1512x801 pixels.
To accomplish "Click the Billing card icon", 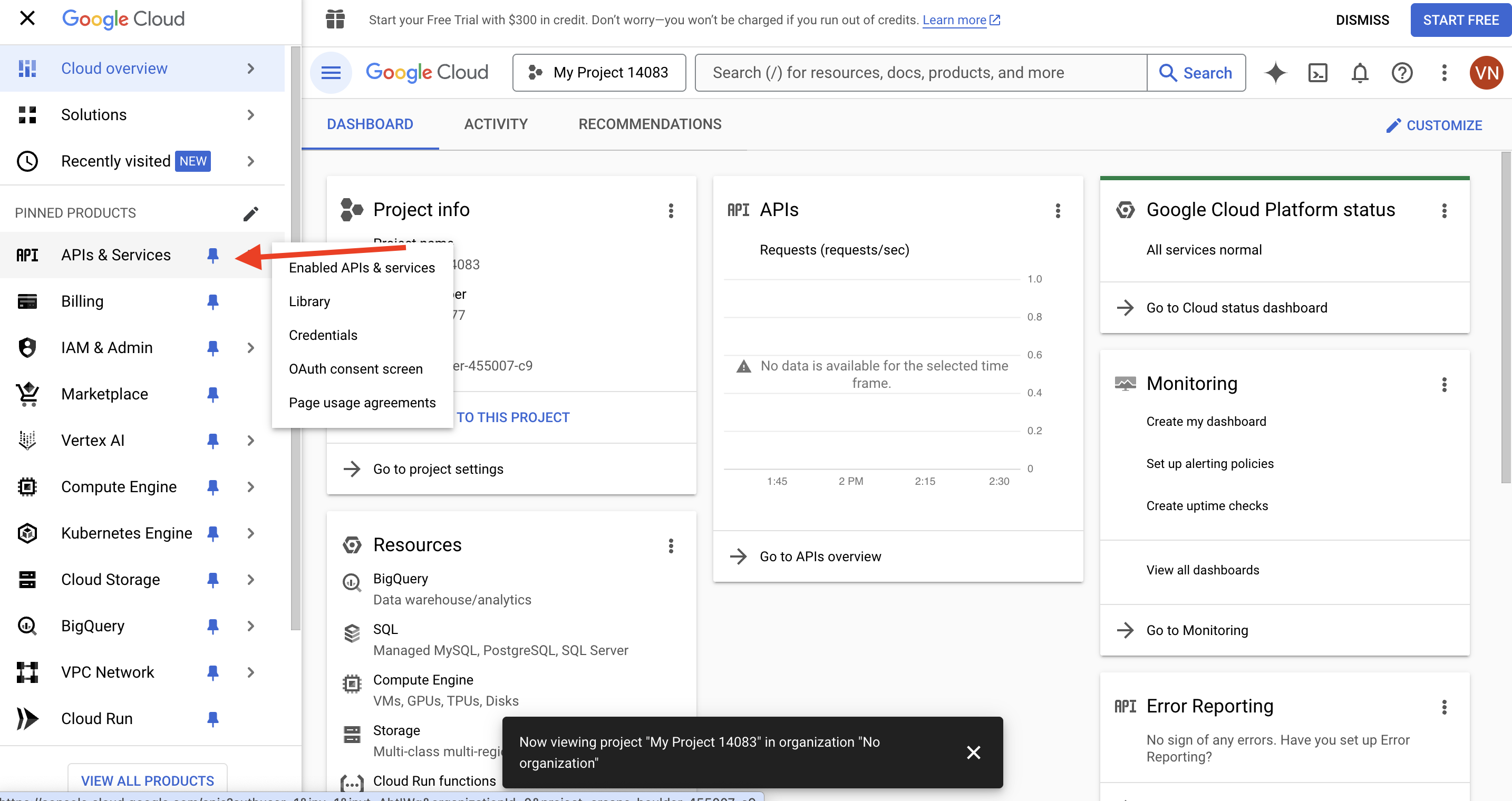I will tap(27, 301).
